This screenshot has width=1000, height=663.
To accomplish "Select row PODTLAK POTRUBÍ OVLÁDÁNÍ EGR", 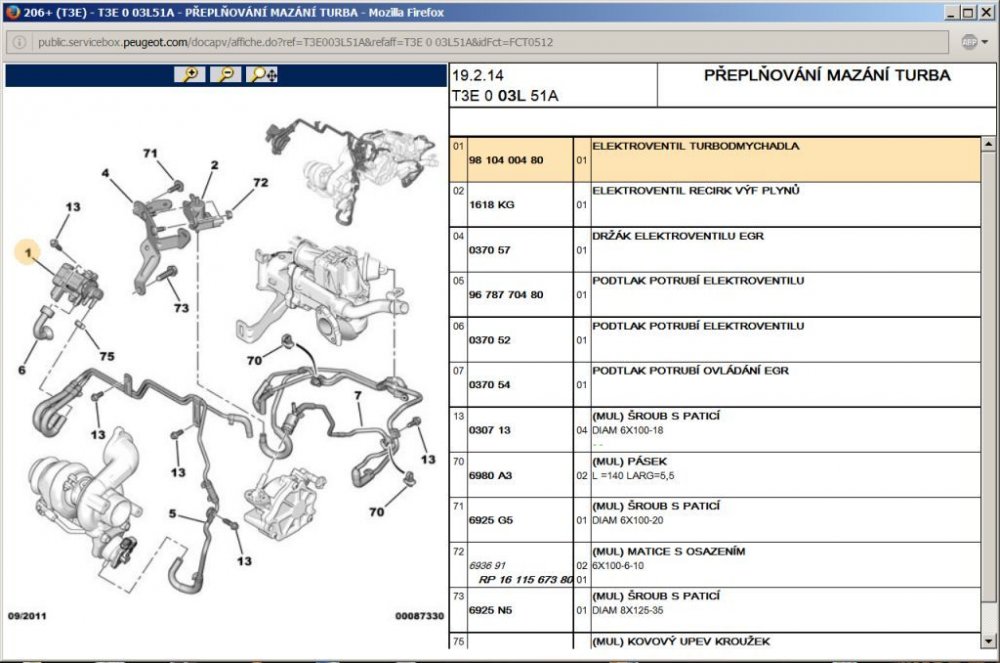I will click(x=715, y=385).
